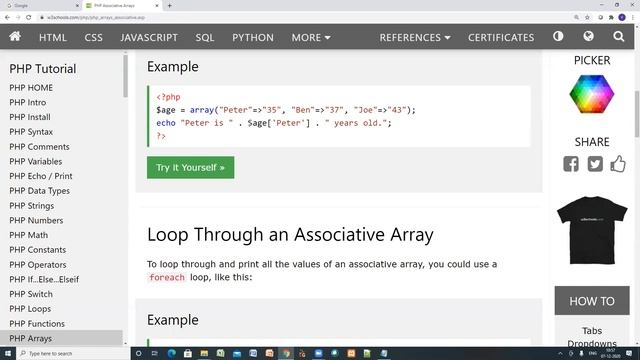The width and height of the screenshot is (640, 360).
Task: Open a new browser tab
Action: pos(169,6)
